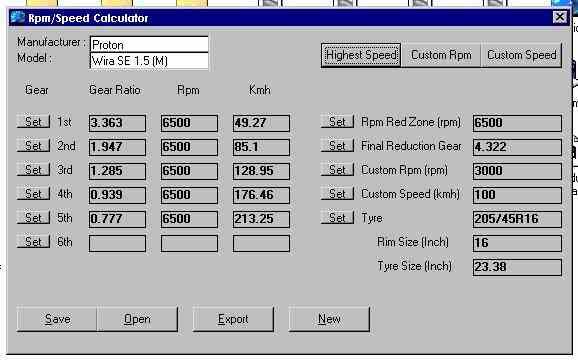Select the Custom Speed button
Image resolution: width=578 pixels, height=360 pixels.
coord(522,55)
